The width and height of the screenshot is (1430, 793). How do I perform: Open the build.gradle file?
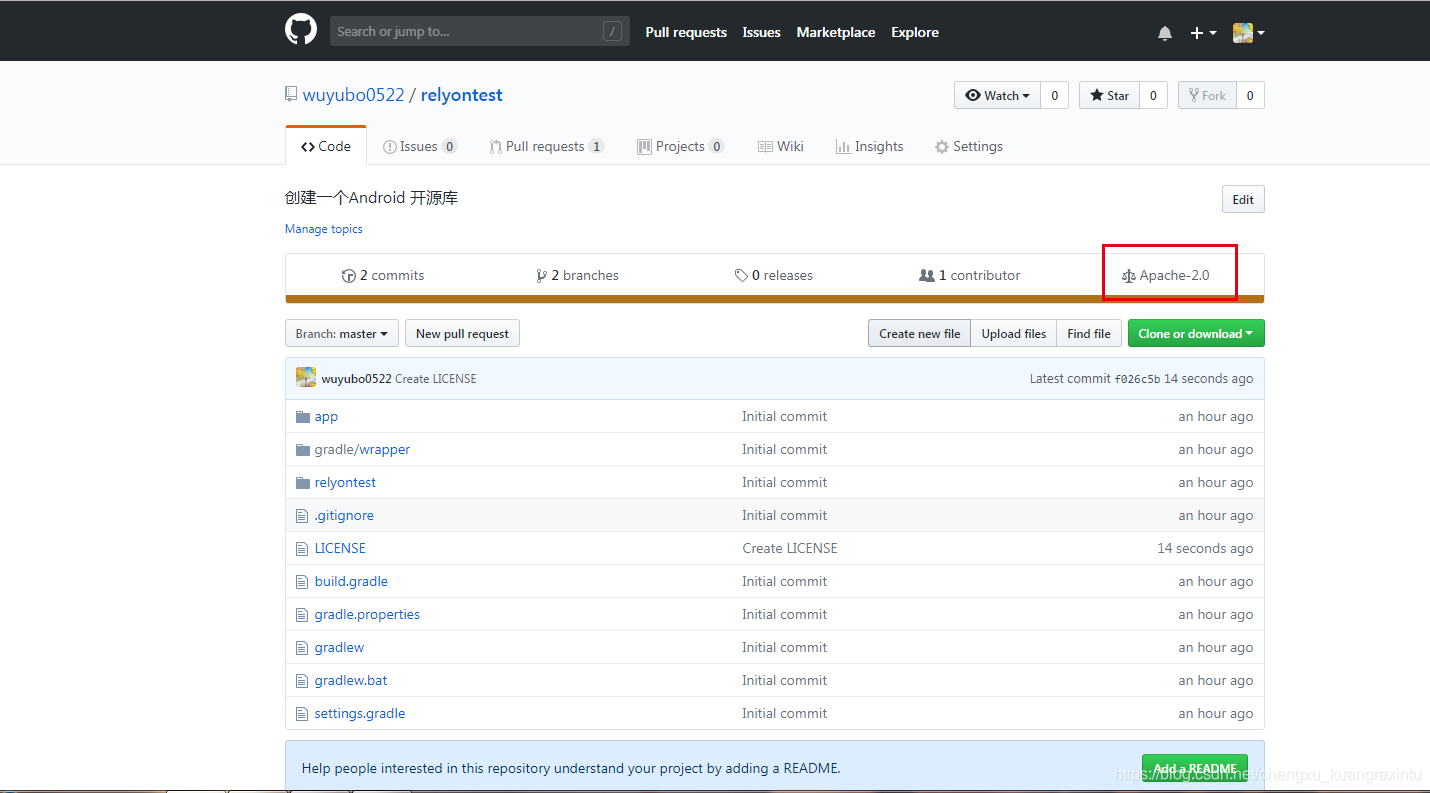click(351, 581)
